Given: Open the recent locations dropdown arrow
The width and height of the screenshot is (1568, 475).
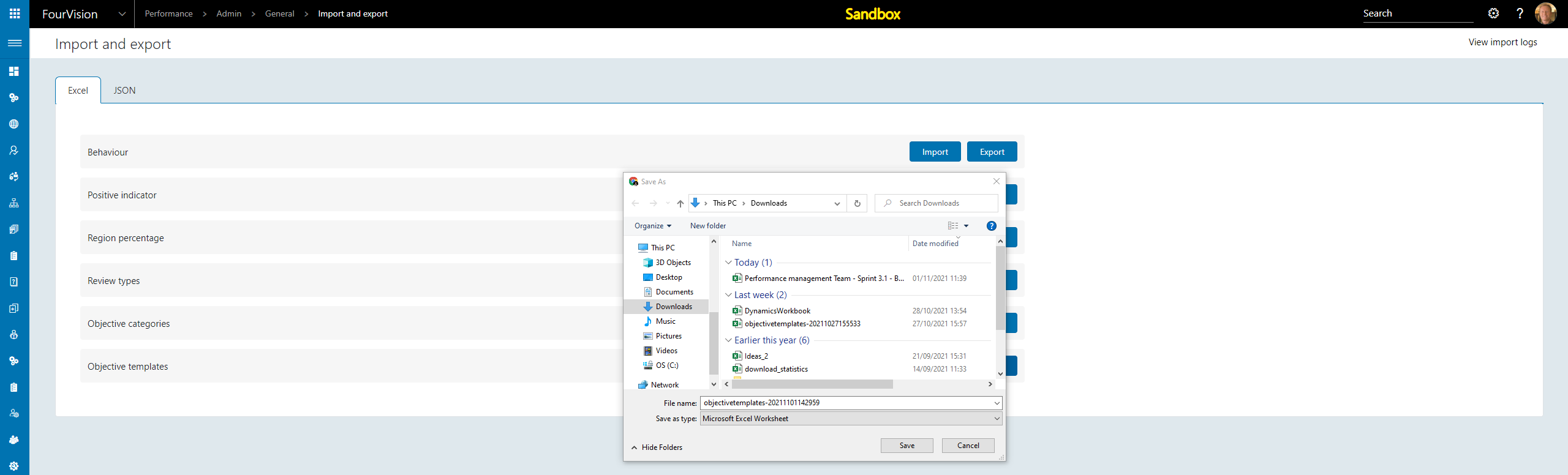Looking at the screenshot, I should pyautogui.click(x=668, y=203).
